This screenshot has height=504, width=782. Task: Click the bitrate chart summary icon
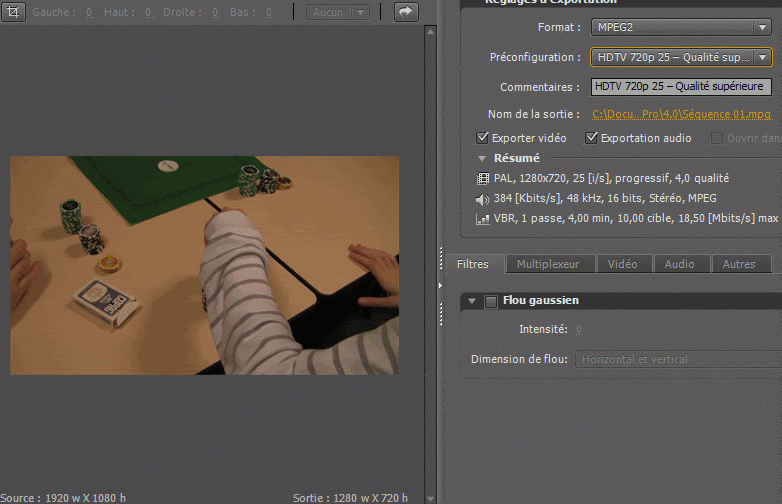[483, 219]
